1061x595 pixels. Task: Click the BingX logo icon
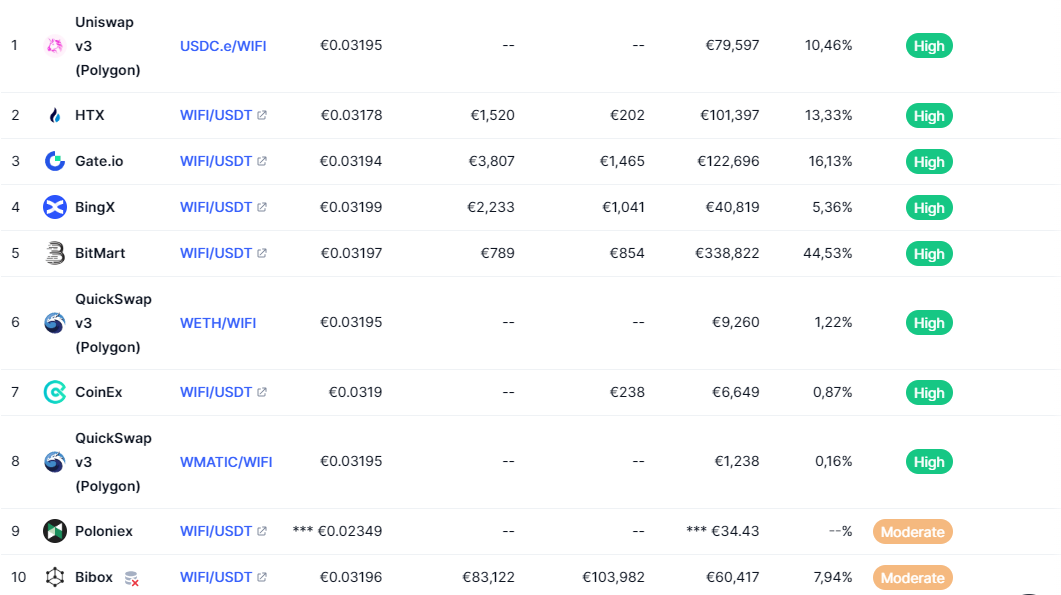pyautogui.click(x=55, y=207)
